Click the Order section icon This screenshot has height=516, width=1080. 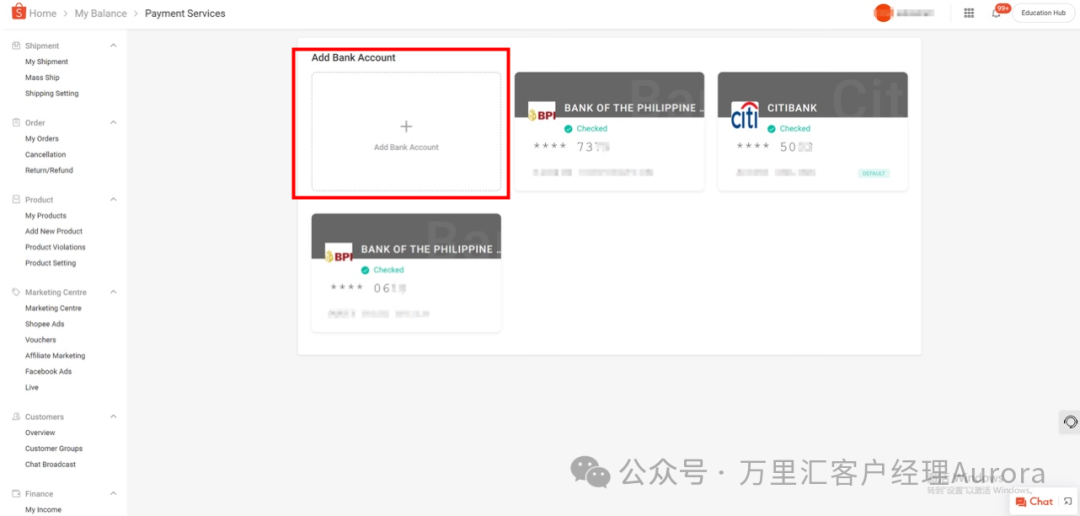pyautogui.click(x=17, y=123)
